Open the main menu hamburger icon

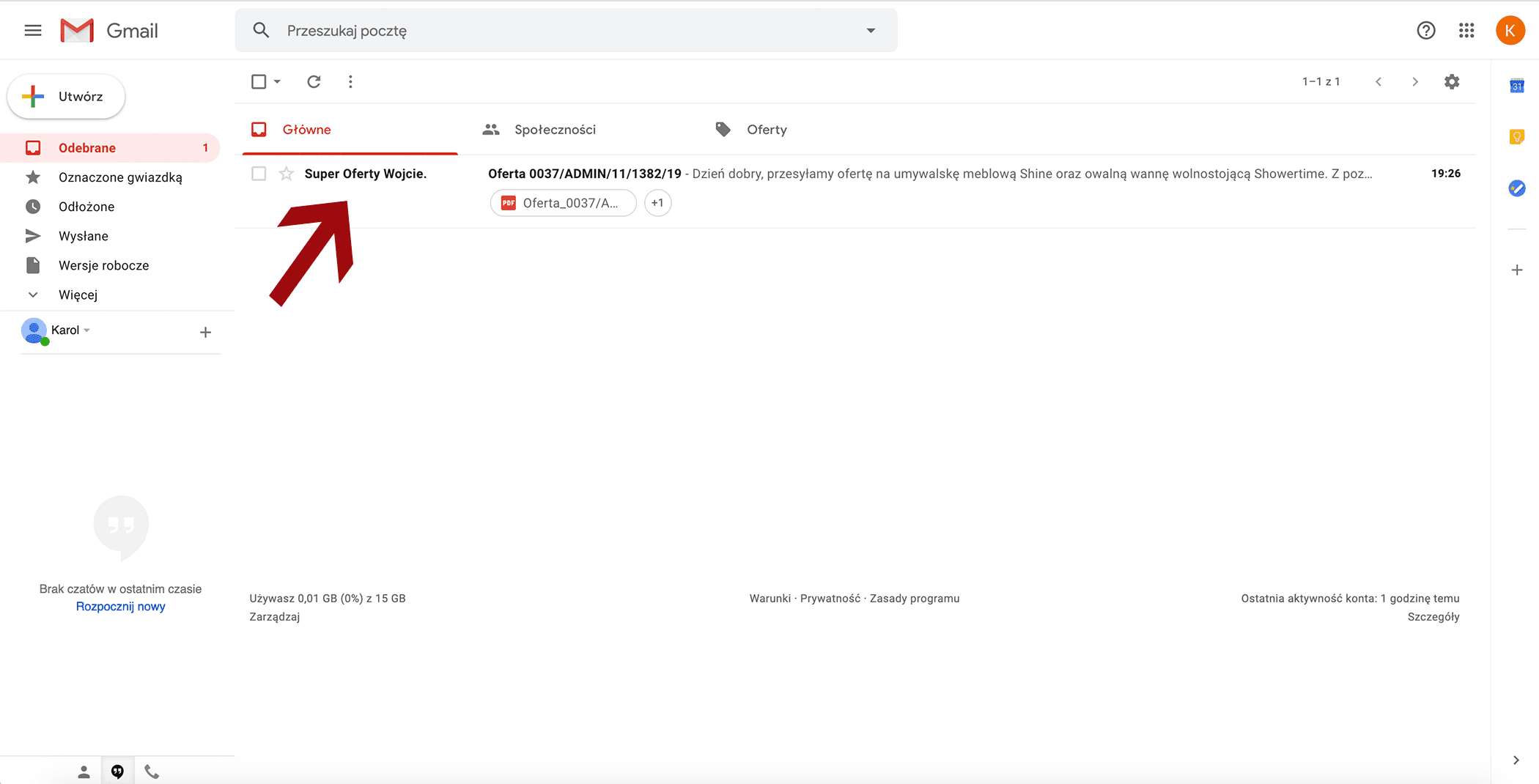pyautogui.click(x=33, y=30)
